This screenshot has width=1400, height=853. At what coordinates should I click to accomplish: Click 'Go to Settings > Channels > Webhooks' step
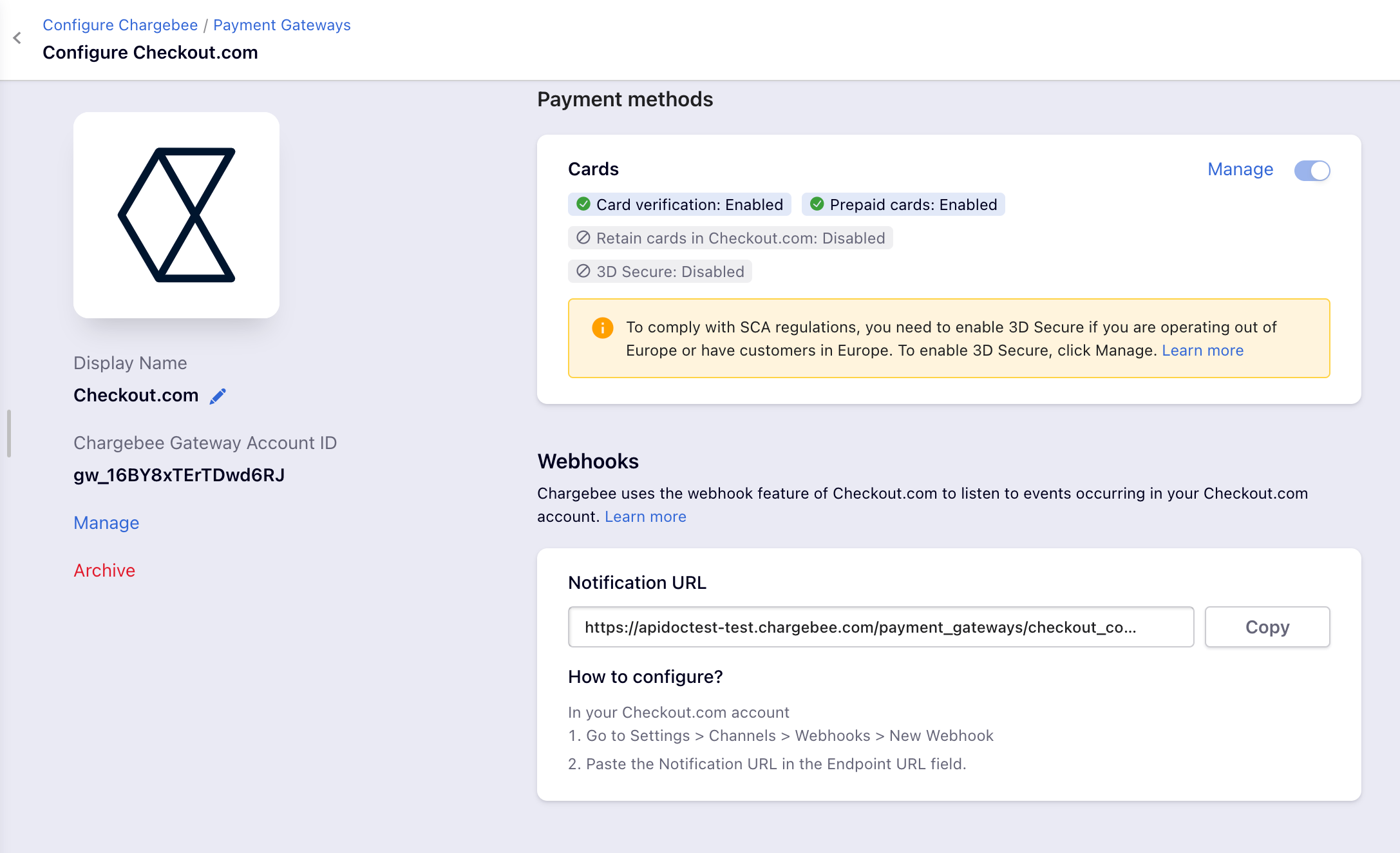pos(780,736)
